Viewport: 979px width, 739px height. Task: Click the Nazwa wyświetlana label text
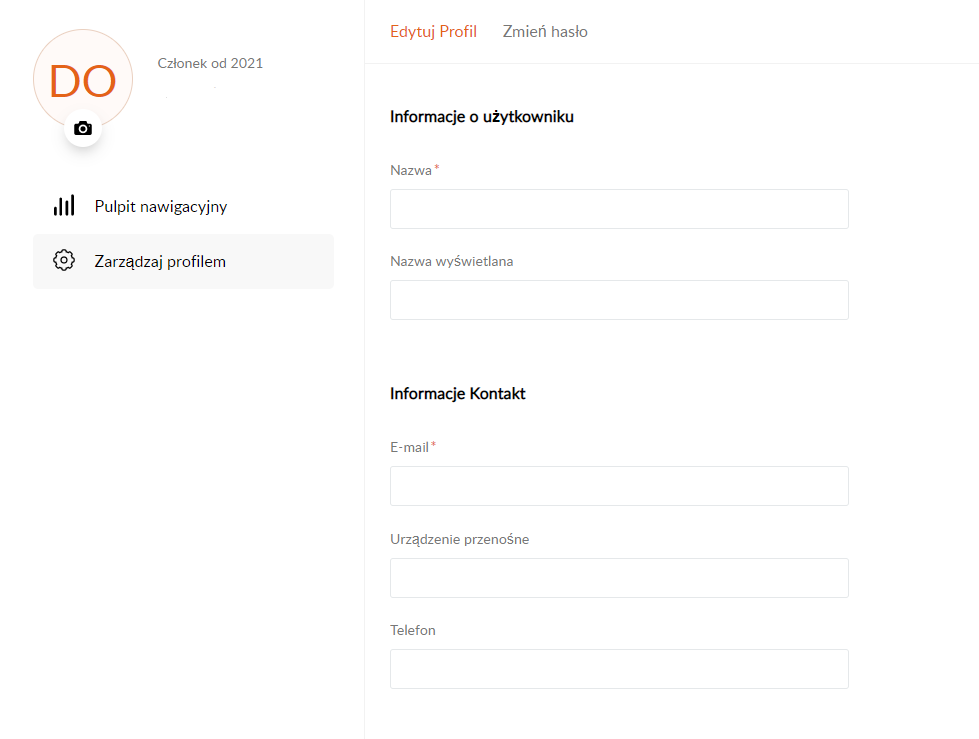452,262
